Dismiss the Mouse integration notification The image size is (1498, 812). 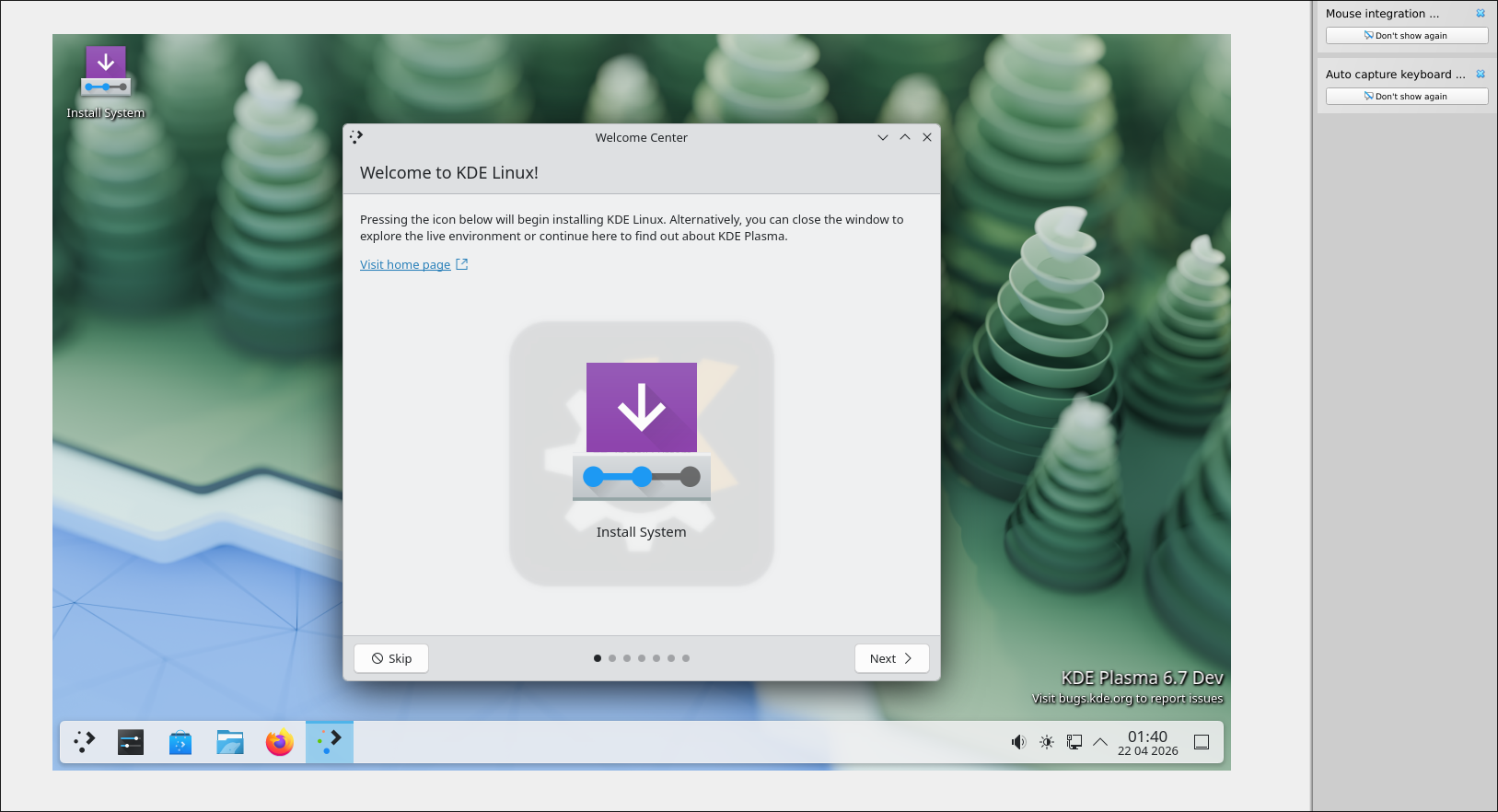[x=1481, y=14]
